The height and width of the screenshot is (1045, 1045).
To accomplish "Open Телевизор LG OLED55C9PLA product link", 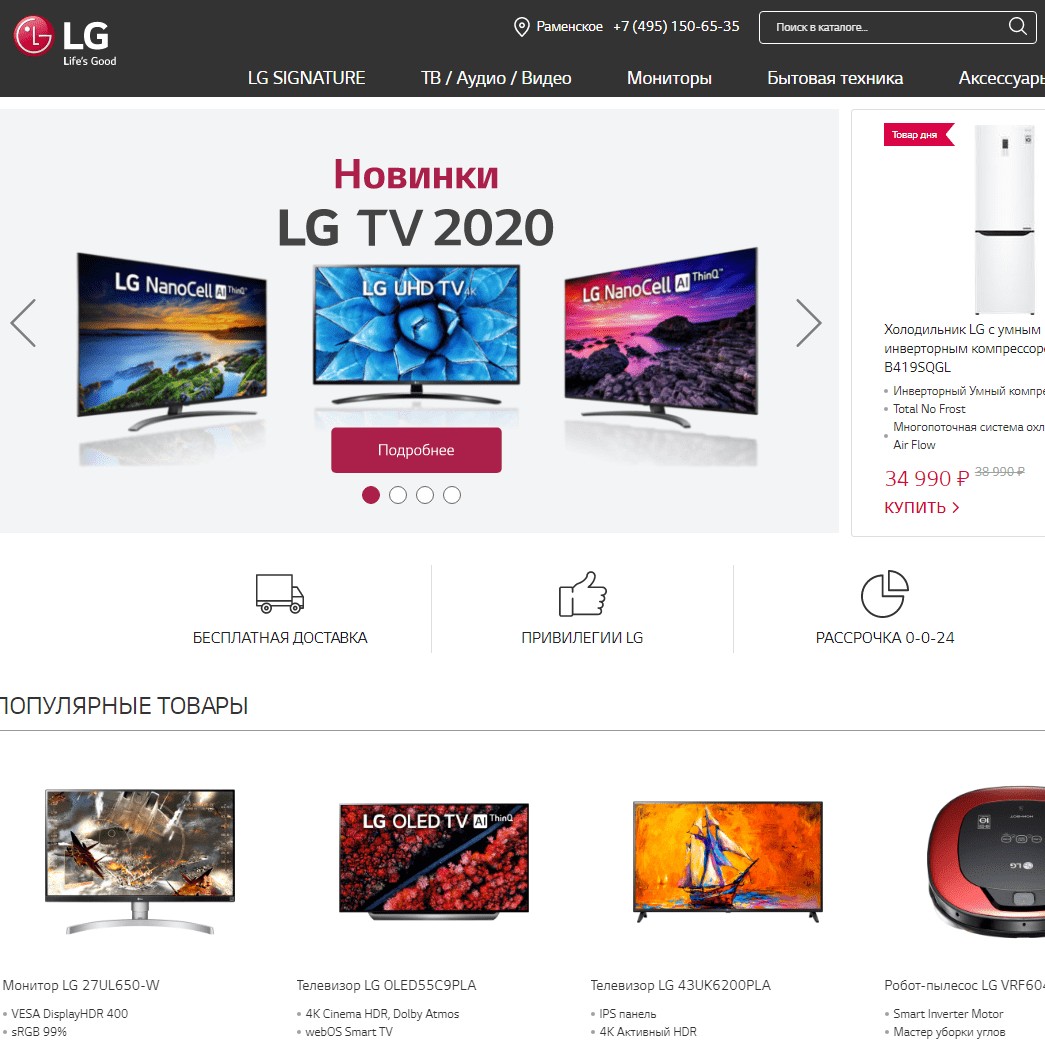I will point(387,985).
